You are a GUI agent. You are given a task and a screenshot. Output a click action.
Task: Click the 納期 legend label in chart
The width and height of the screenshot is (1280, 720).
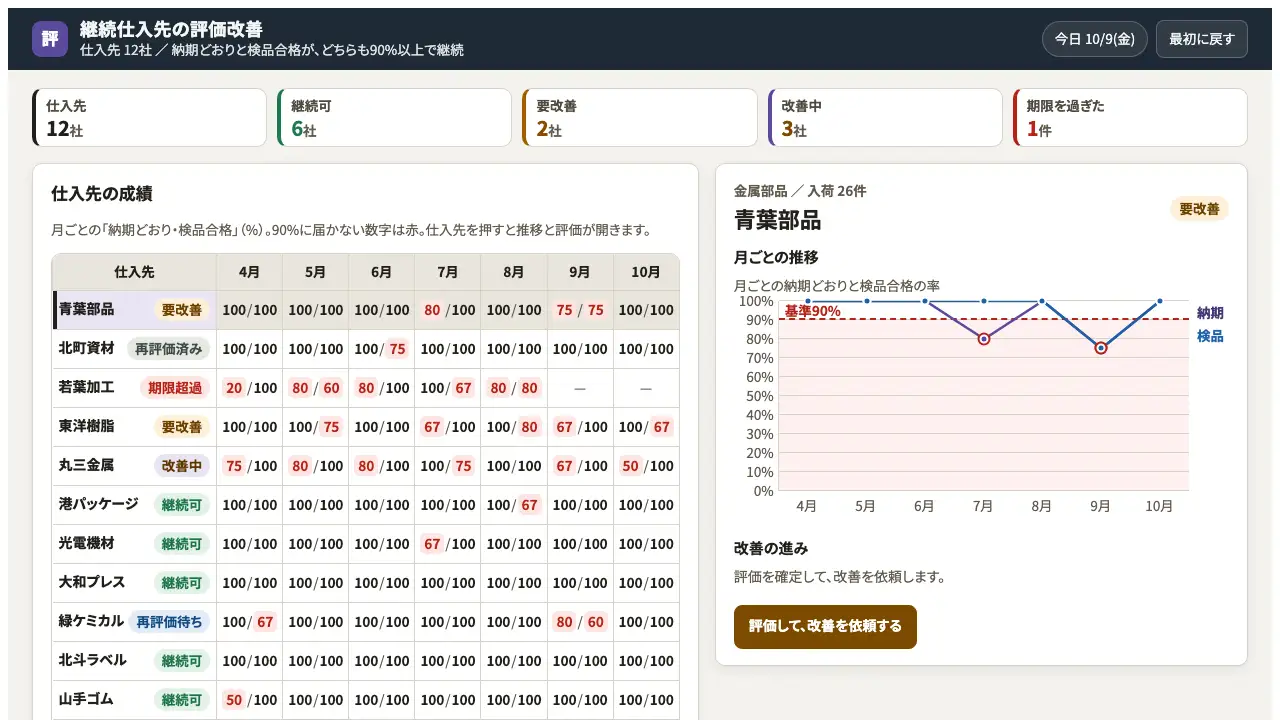point(1210,313)
